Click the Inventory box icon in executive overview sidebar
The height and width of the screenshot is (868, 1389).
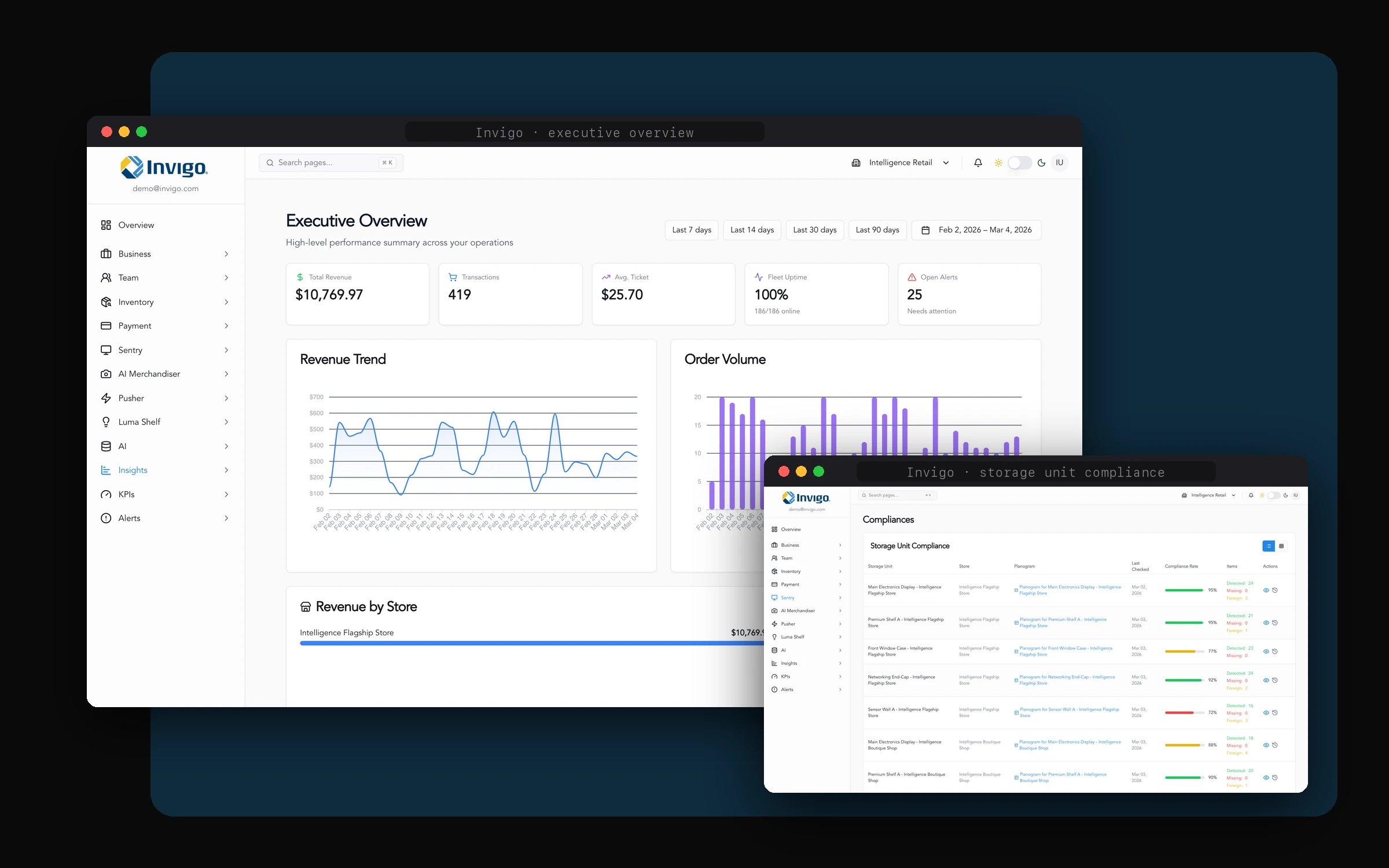pos(106,302)
